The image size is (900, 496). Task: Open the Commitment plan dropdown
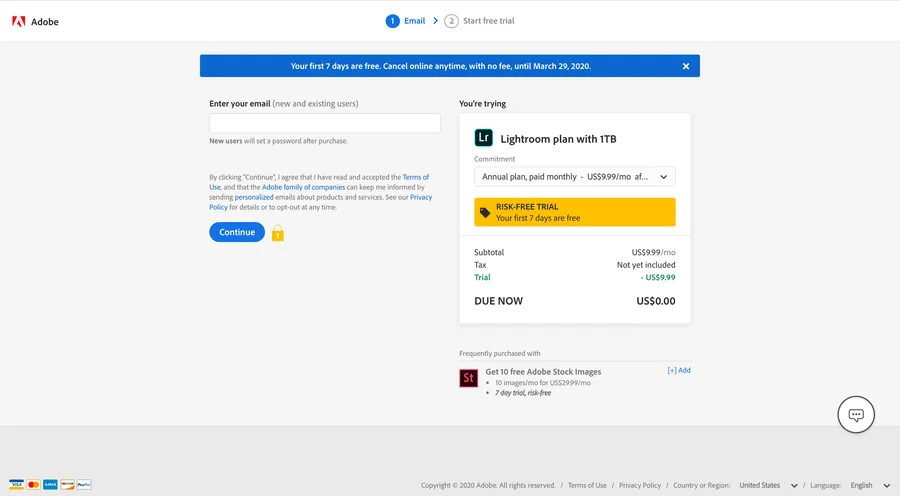click(575, 177)
